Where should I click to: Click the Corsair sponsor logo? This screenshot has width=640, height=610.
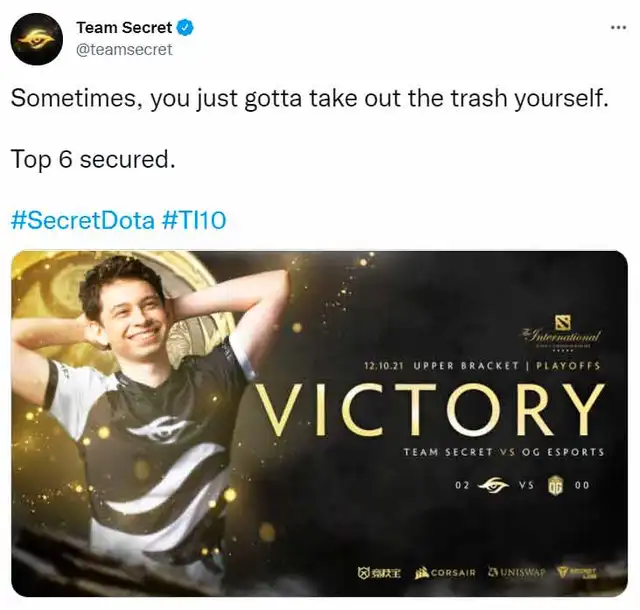pos(445,573)
